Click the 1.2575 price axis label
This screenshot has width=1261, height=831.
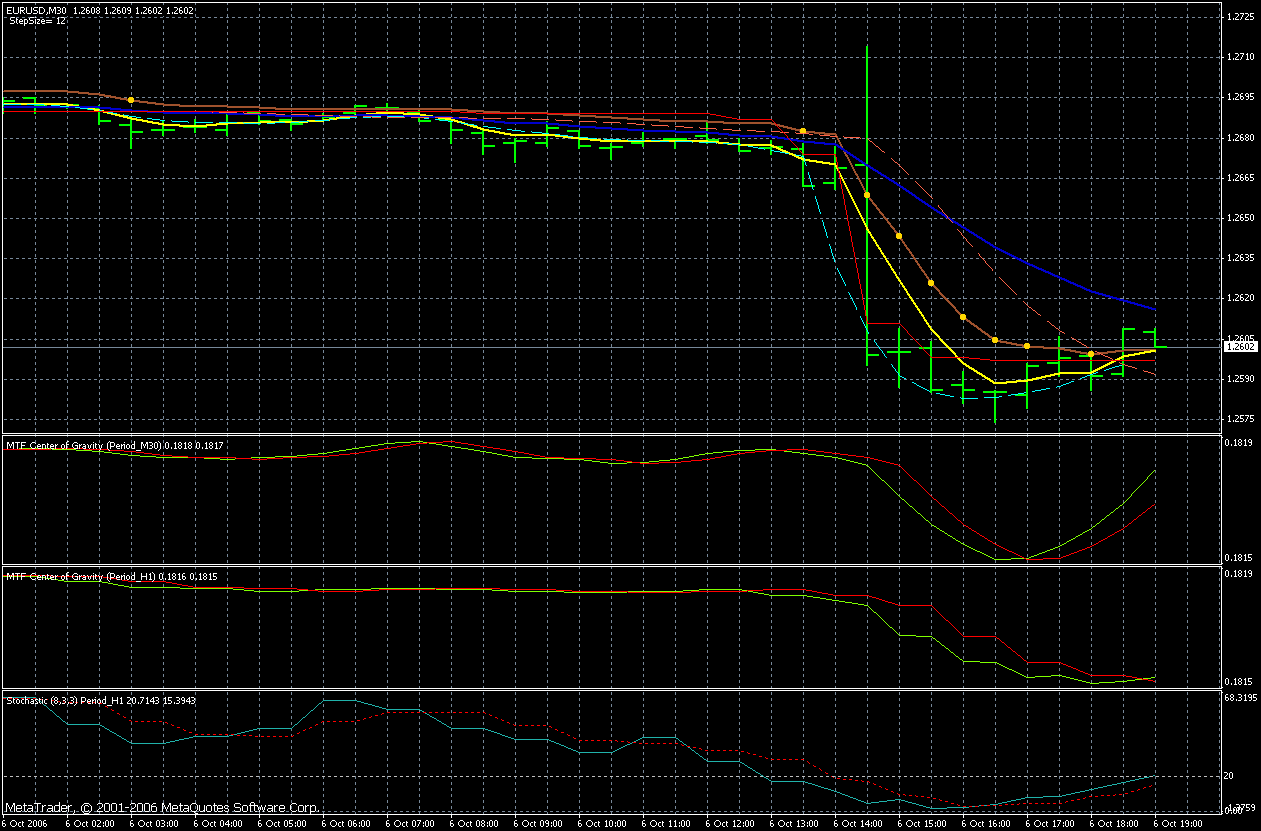pyautogui.click(x=1240, y=419)
